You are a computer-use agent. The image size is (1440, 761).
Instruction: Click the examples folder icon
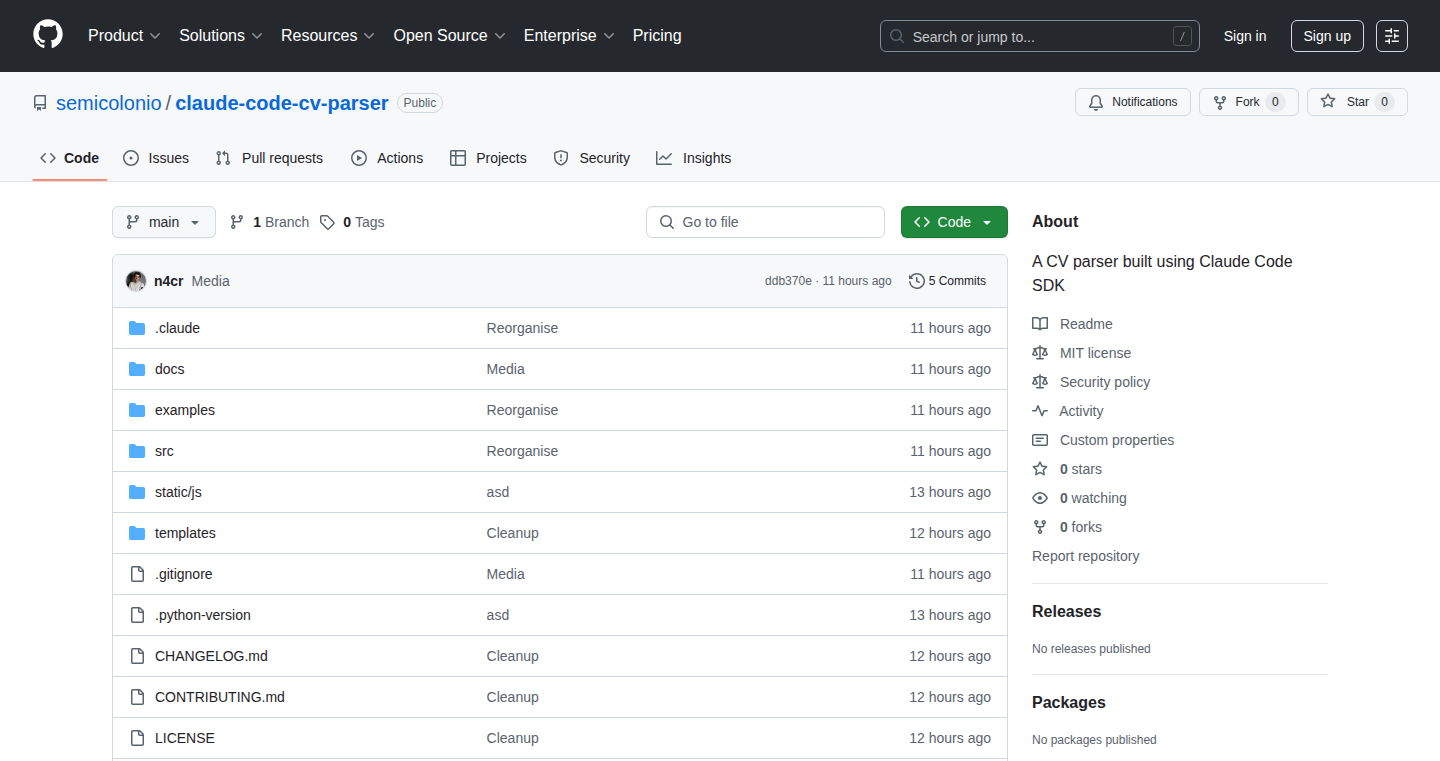click(137, 410)
